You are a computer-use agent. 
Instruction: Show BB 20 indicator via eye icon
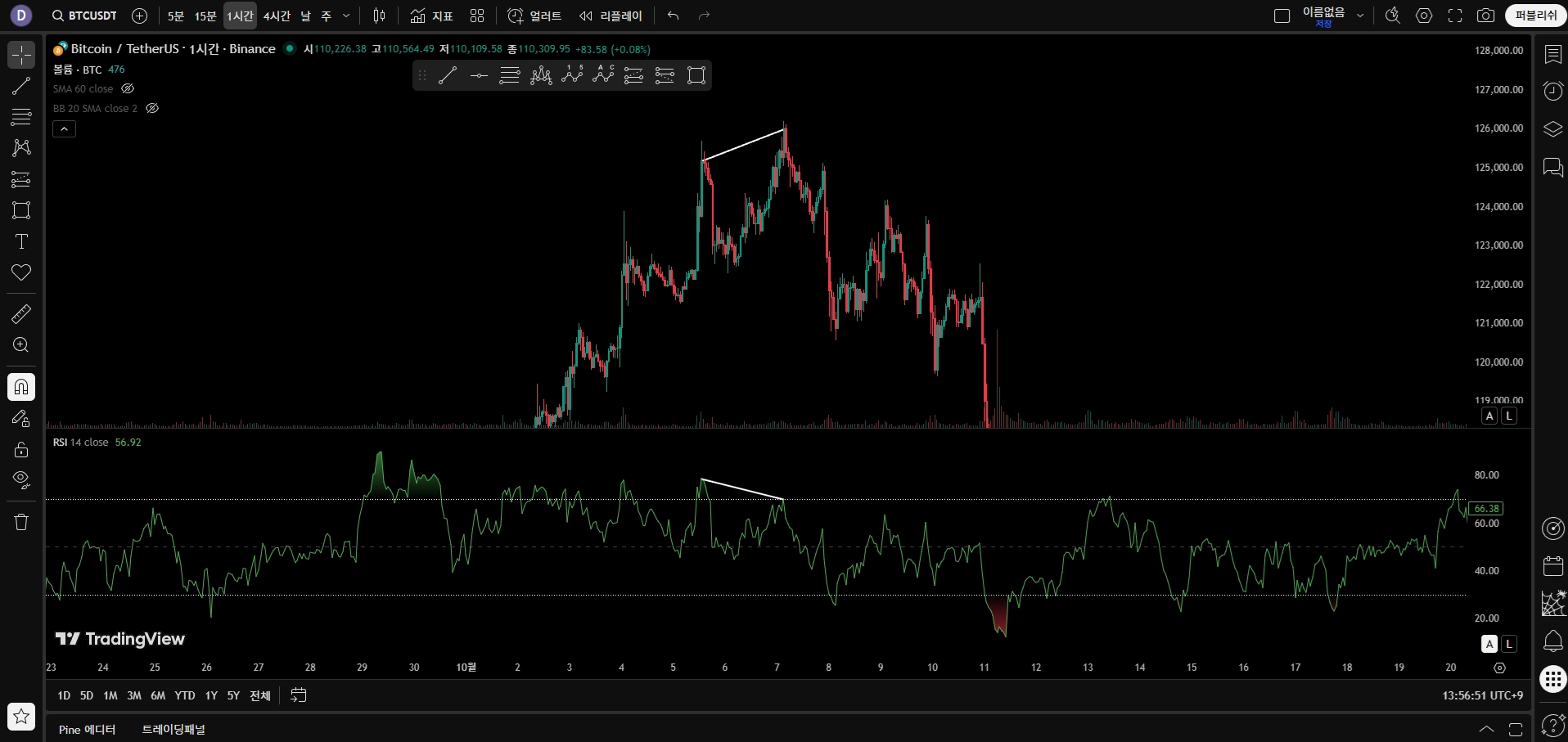tap(152, 108)
